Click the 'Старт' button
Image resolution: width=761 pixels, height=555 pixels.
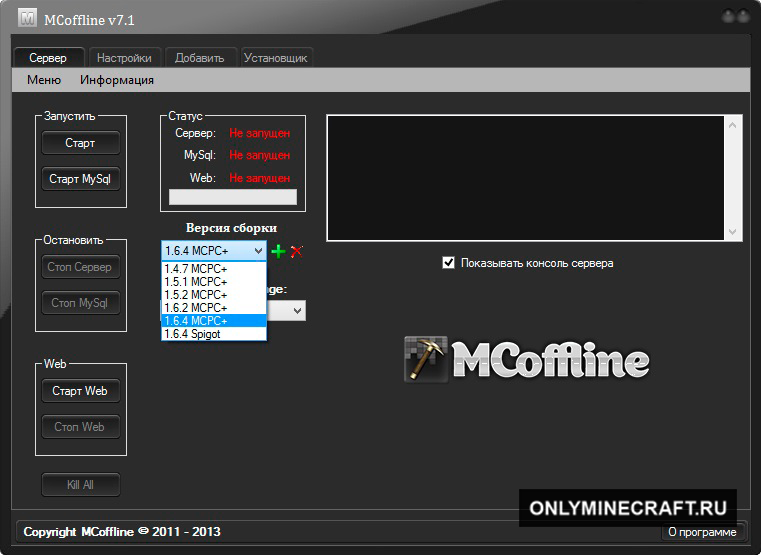81,143
